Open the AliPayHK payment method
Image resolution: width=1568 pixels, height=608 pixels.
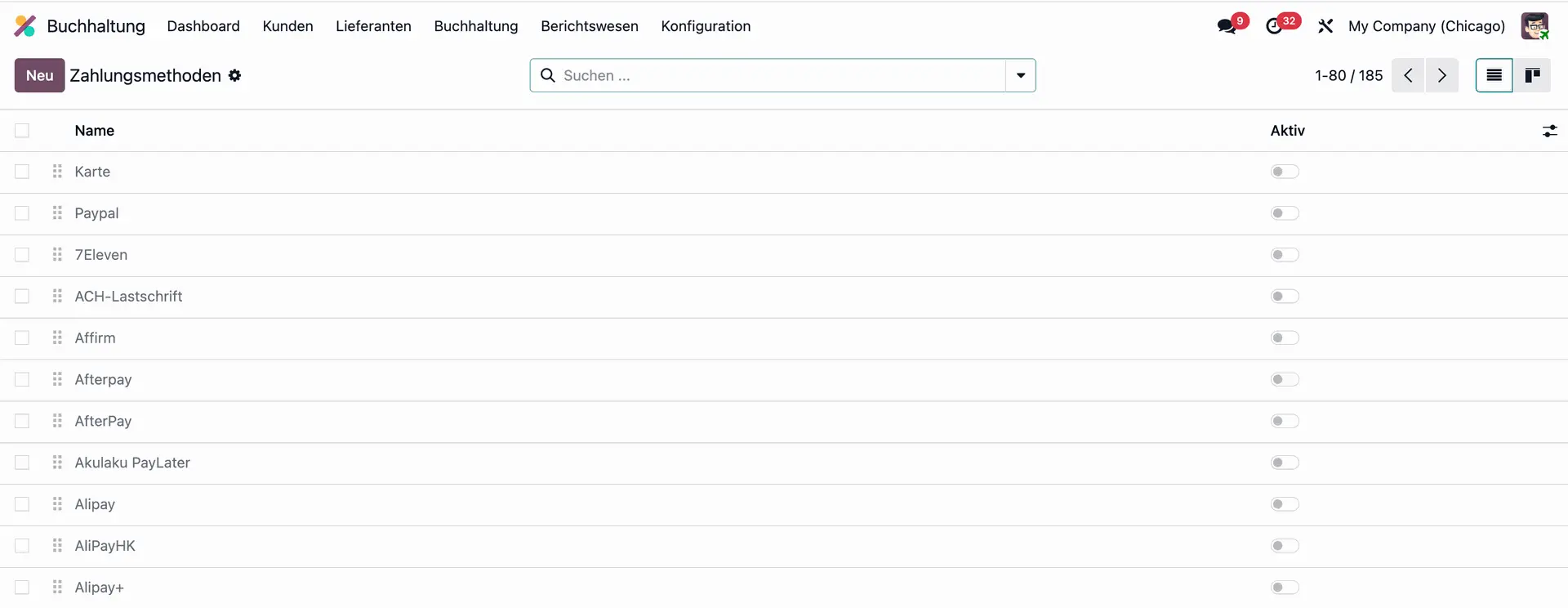[105, 546]
